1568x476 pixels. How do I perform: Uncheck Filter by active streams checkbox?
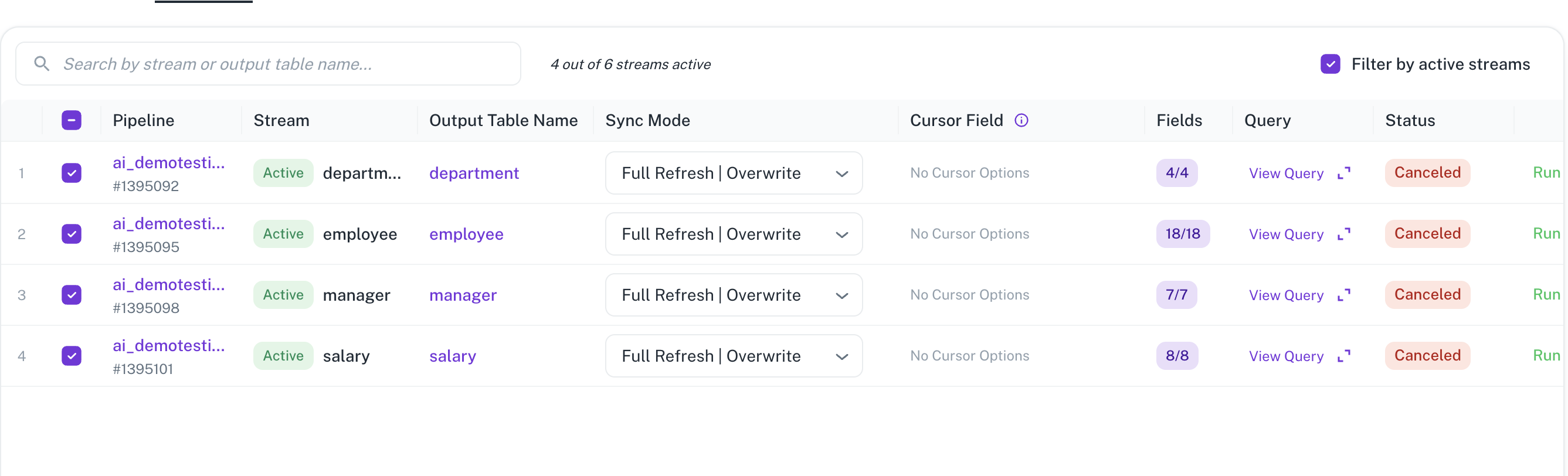pos(1330,64)
